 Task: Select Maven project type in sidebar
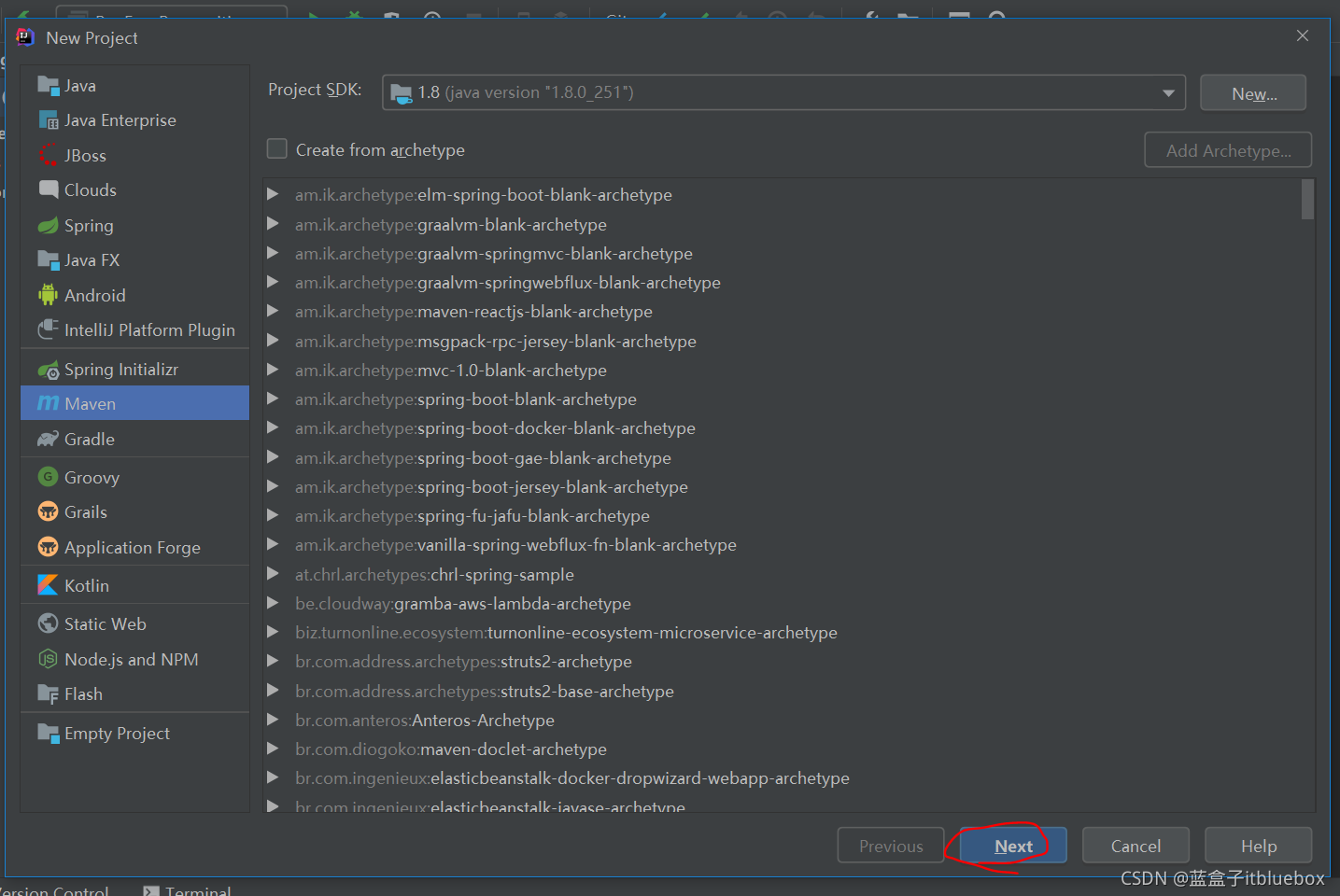(134, 403)
